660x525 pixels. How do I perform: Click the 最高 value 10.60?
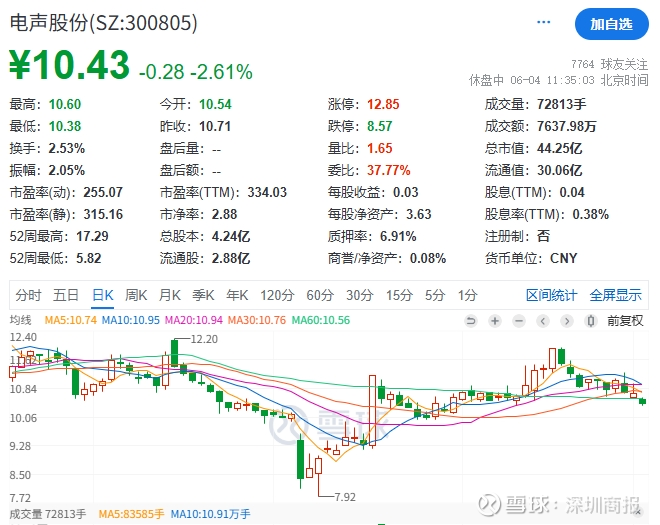(65, 104)
